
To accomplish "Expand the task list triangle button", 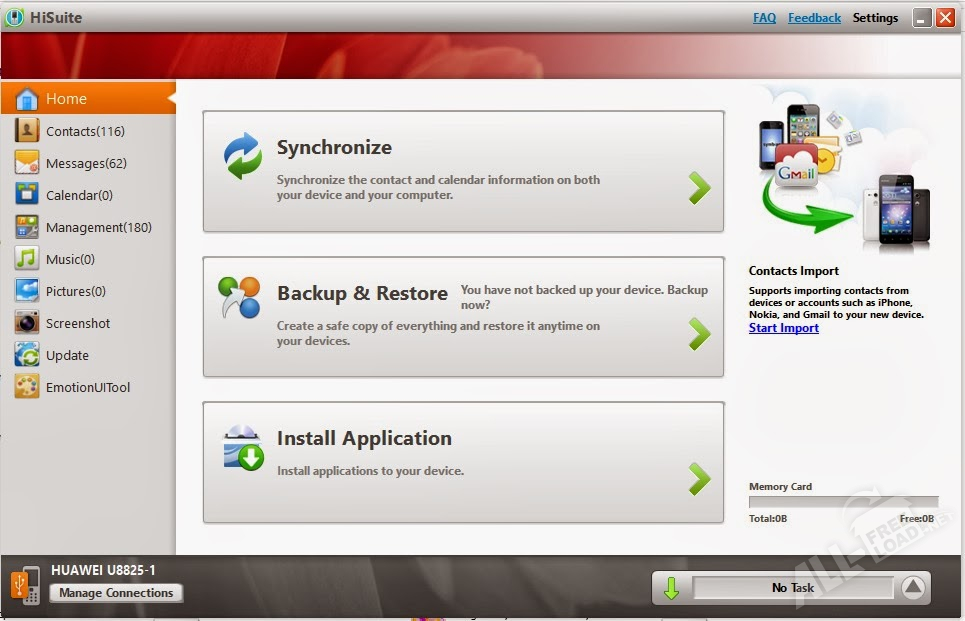I will pos(912,588).
